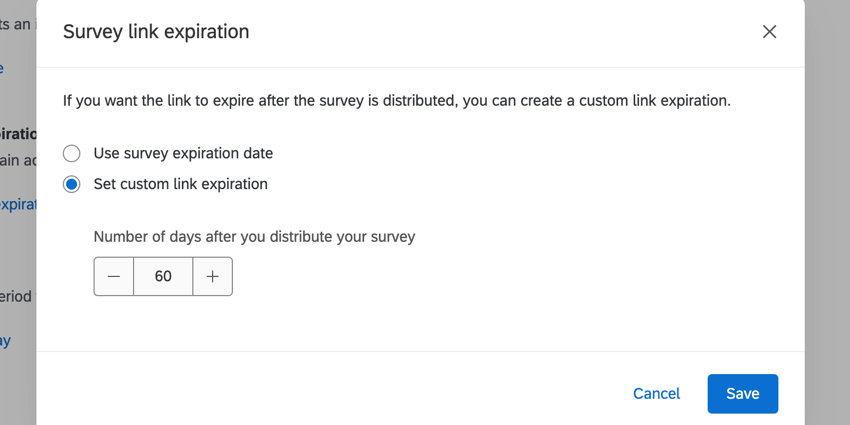Click the bold cut-off heading behind the dialog
This screenshot has height=425, width=850.
pyautogui.click(x=18, y=134)
